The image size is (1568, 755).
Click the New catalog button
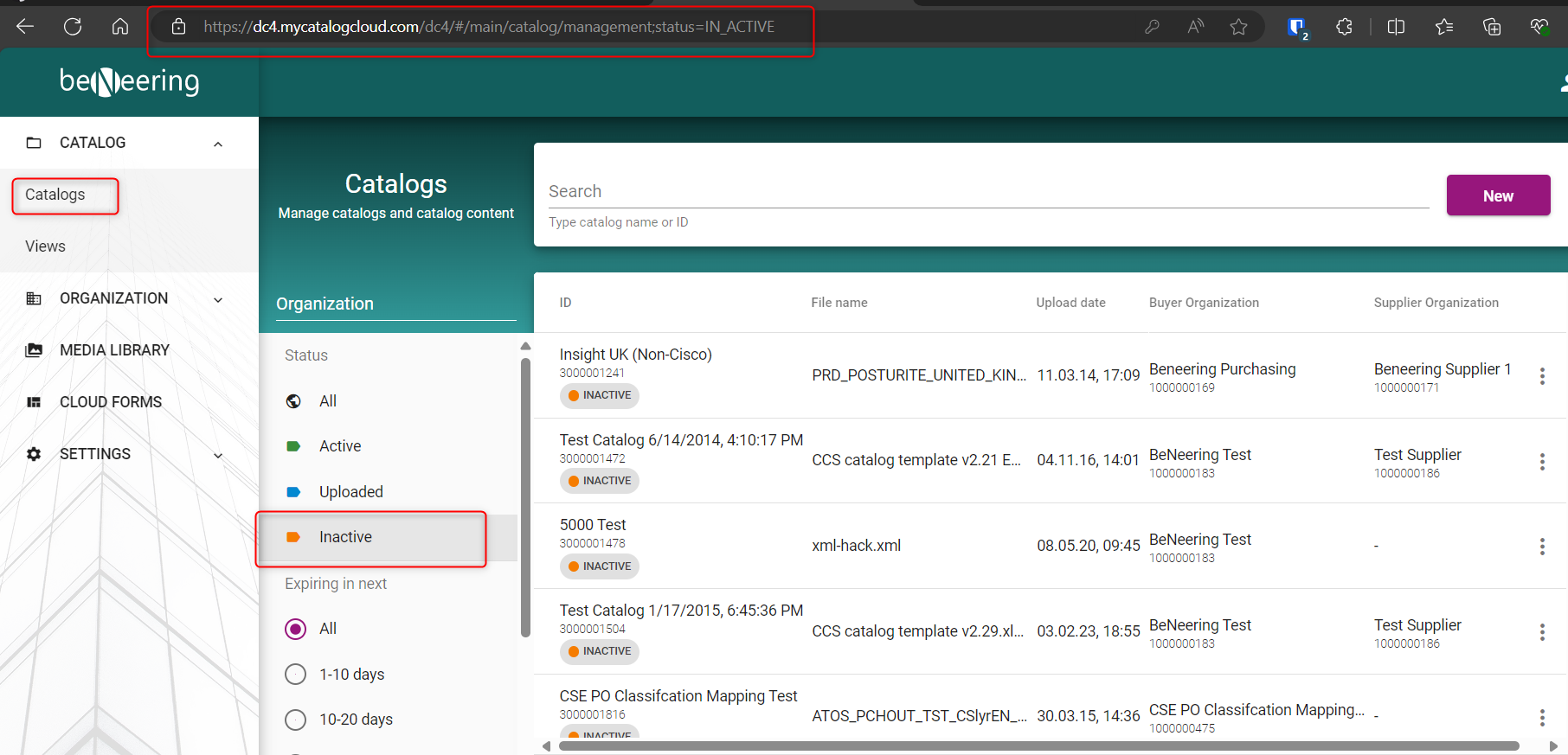tap(1497, 195)
